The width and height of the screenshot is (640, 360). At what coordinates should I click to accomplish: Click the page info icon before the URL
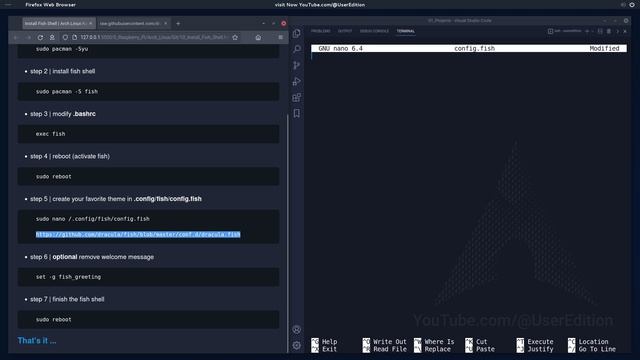click(75, 38)
